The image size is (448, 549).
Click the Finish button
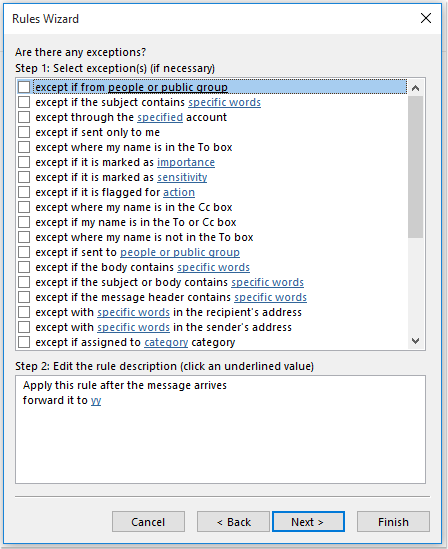click(x=393, y=522)
